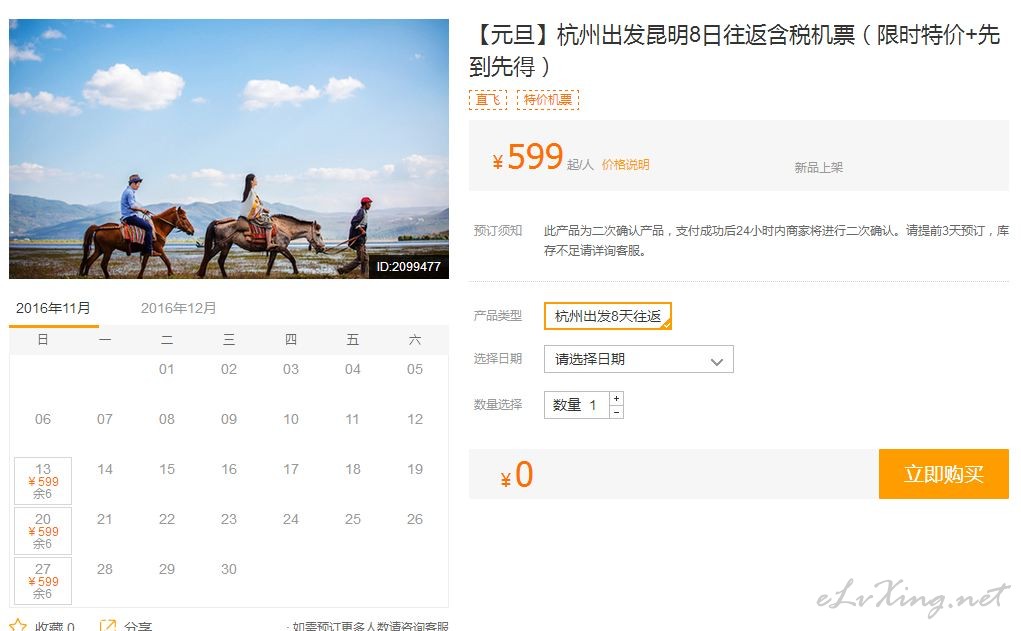Viewport: 1021px width, 631px height.
Task: Select November 20 date cell
Action: tap(43, 531)
